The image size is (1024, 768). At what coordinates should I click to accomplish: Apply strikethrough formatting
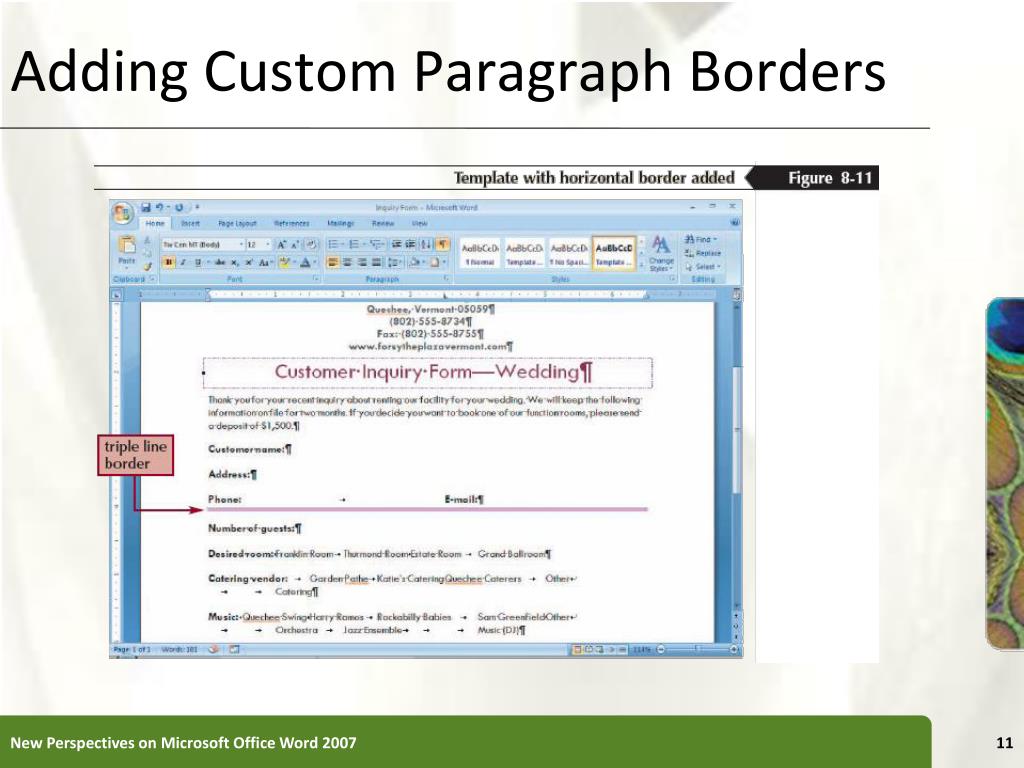coord(220,262)
